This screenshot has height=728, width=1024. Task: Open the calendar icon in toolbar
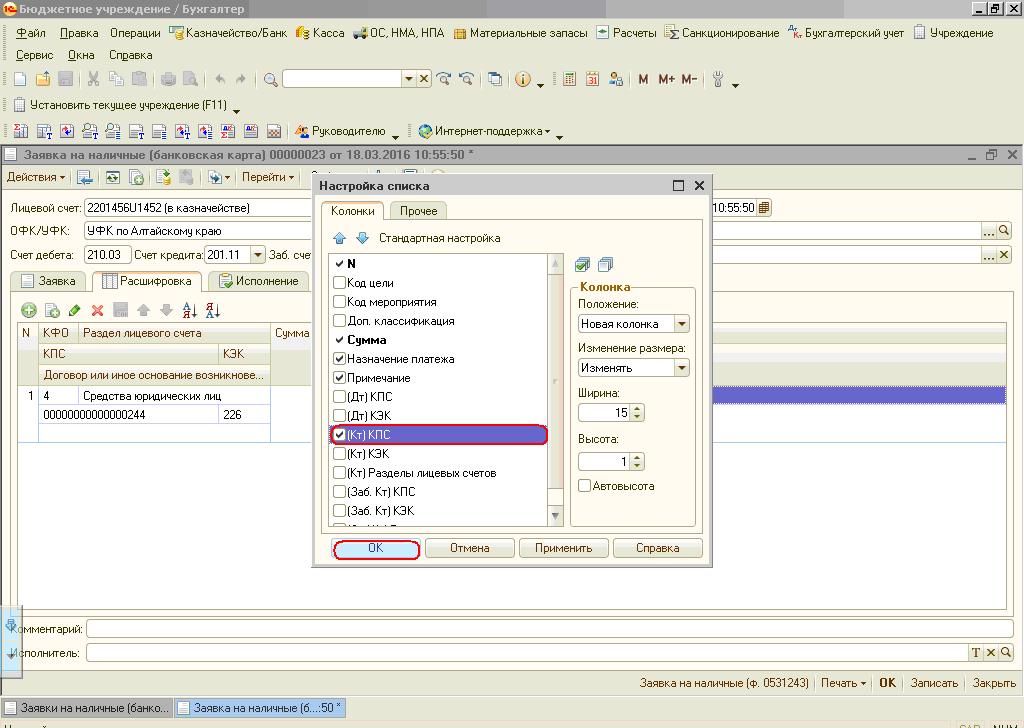click(592, 80)
